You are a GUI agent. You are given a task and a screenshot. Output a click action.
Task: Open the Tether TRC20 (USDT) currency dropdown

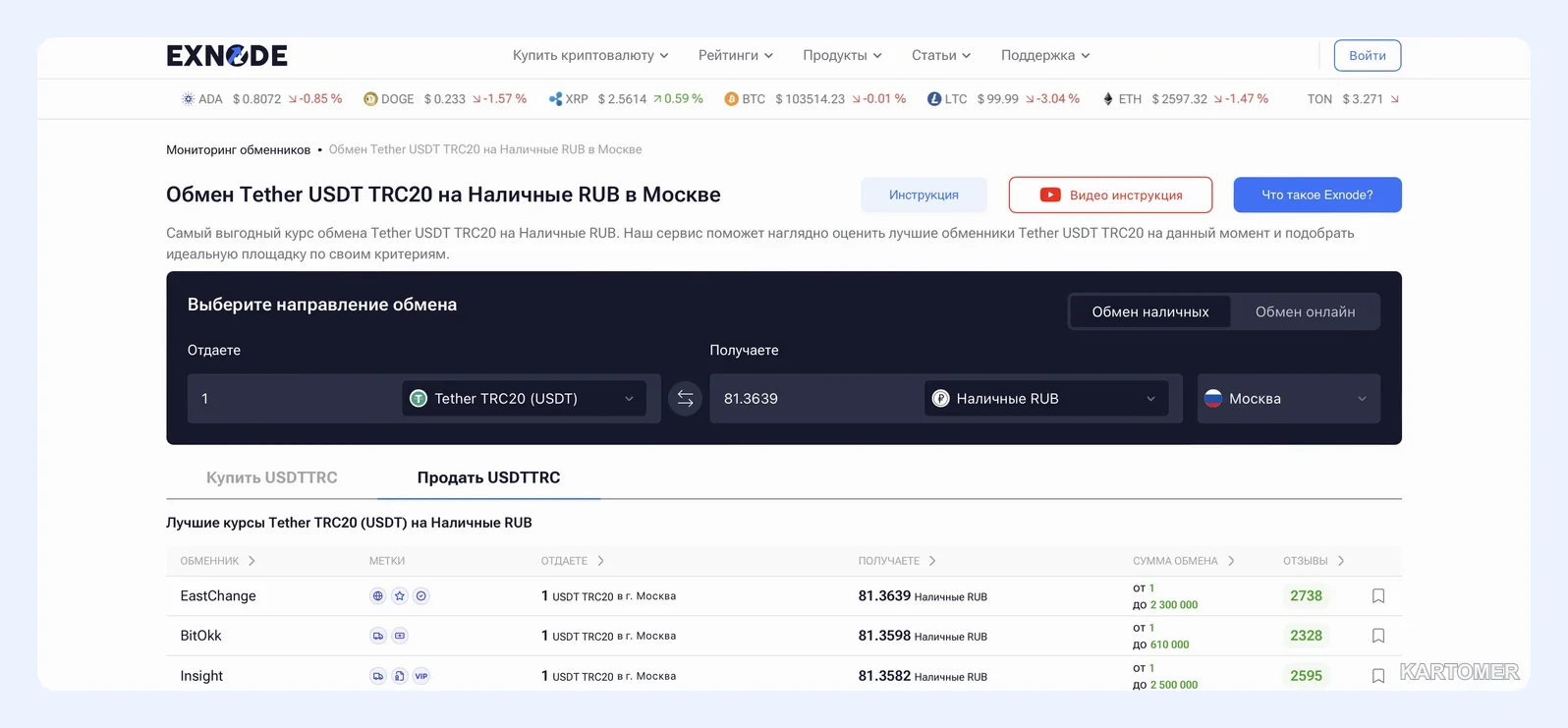[525, 399]
